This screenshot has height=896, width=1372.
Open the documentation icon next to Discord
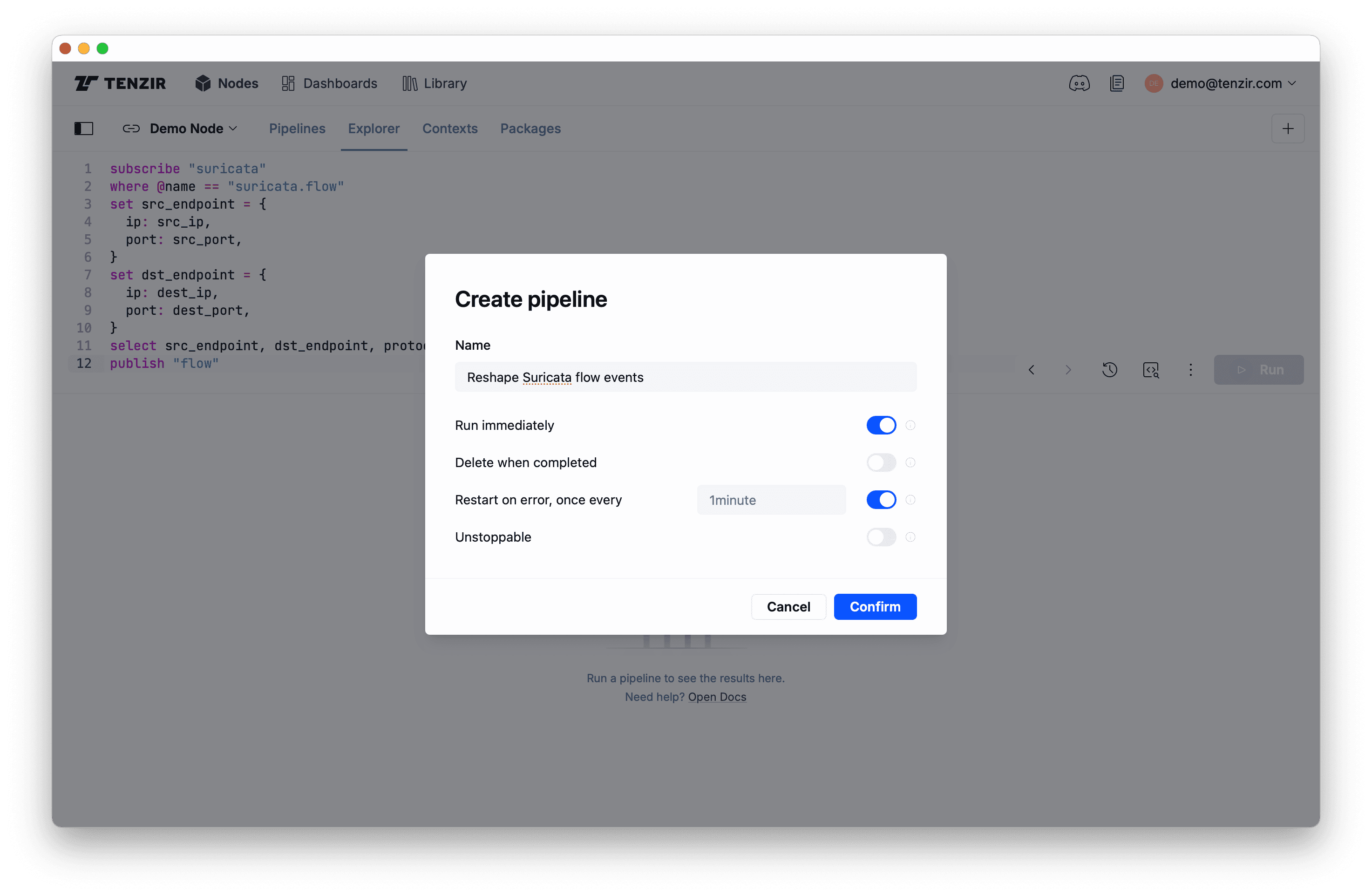click(1117, 83)
